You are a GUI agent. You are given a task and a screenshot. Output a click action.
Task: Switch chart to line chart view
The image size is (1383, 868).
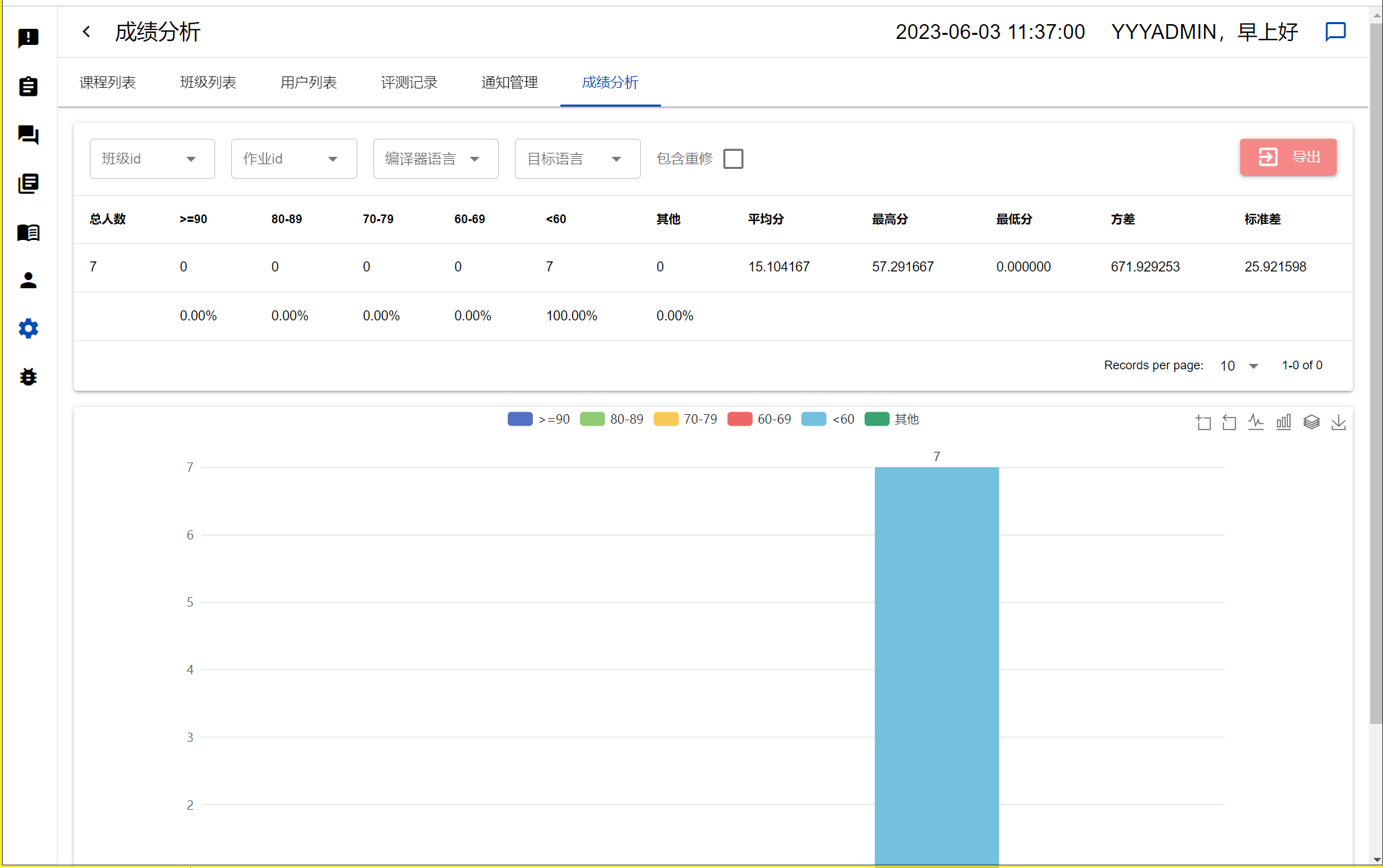point(1256,422)
